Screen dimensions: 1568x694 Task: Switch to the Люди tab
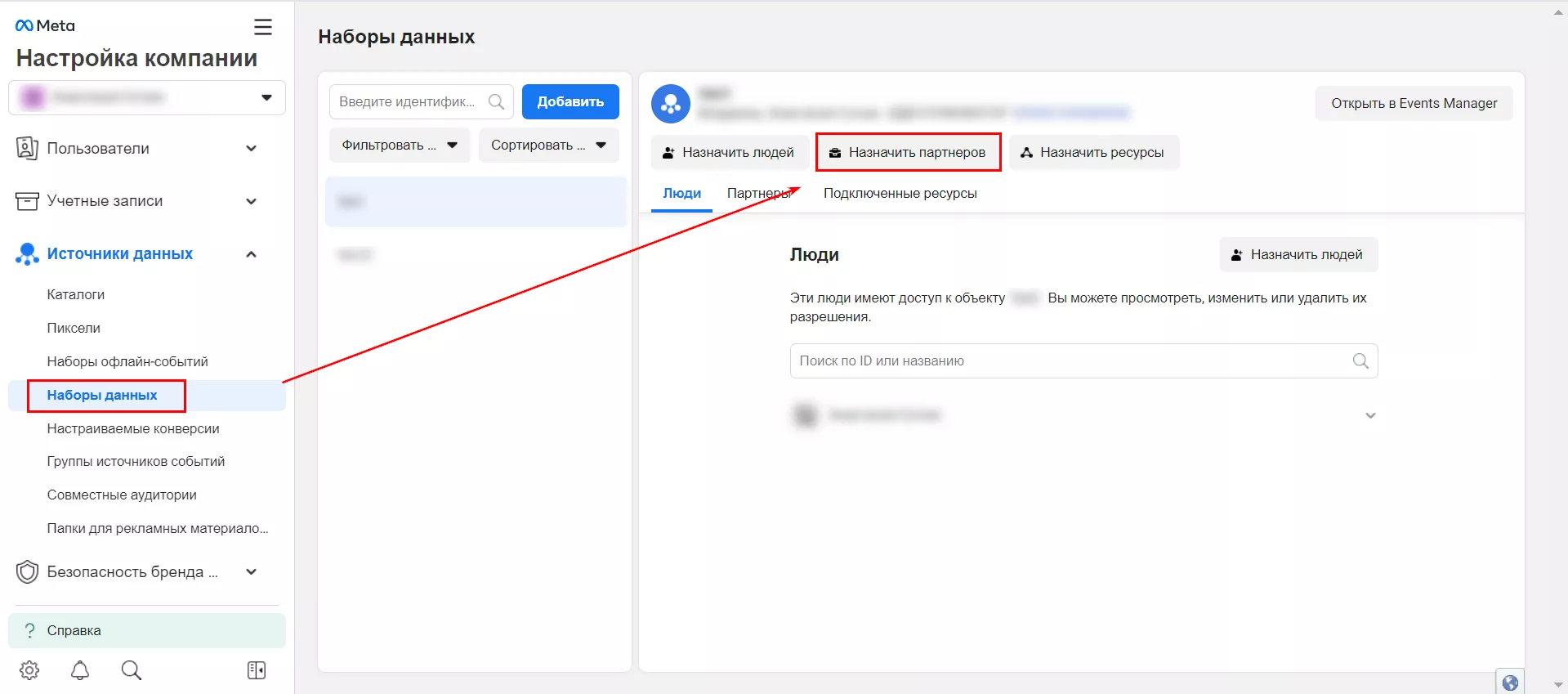point(681,194)
